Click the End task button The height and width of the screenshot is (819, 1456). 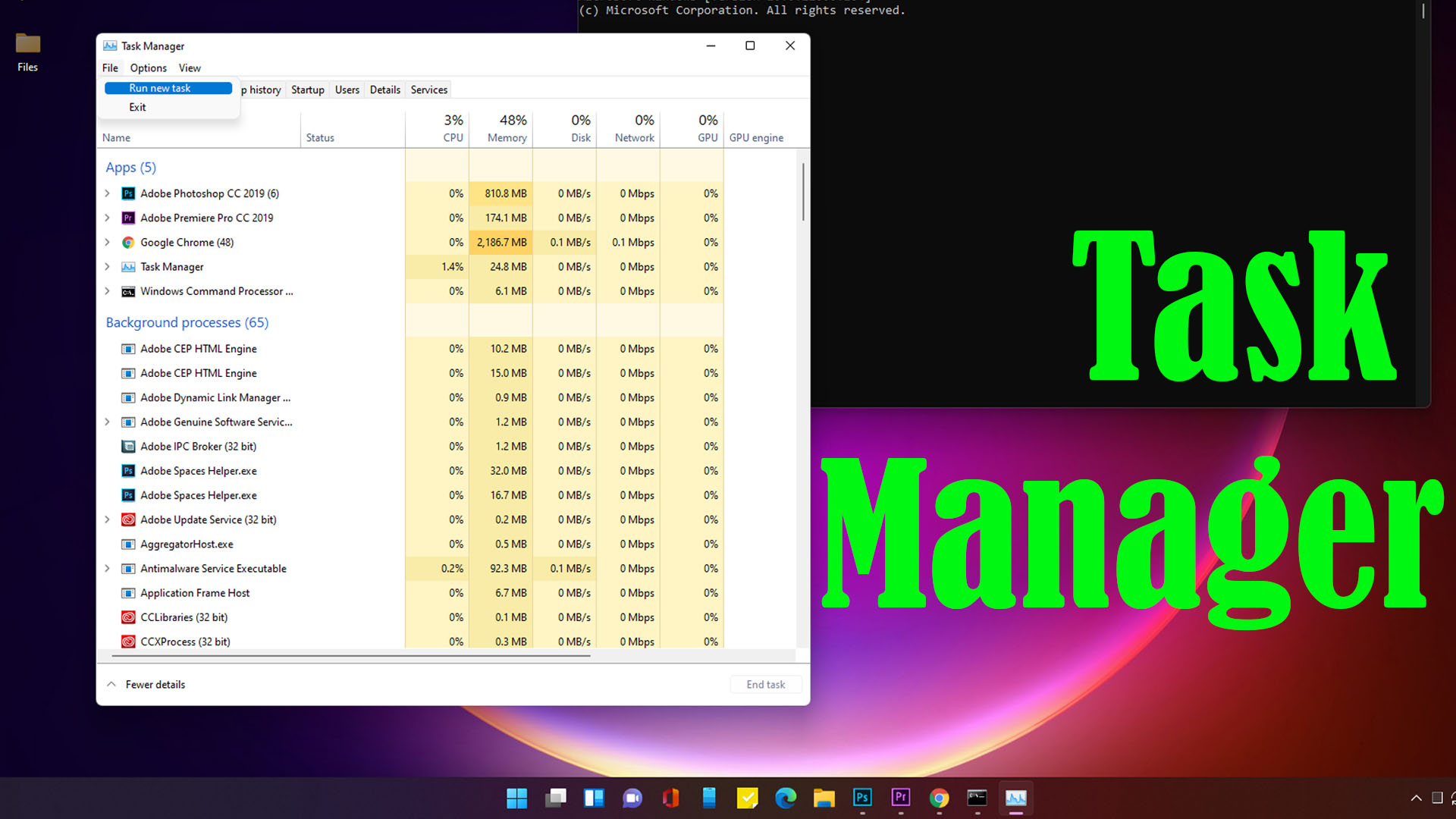tap(765, 684)
